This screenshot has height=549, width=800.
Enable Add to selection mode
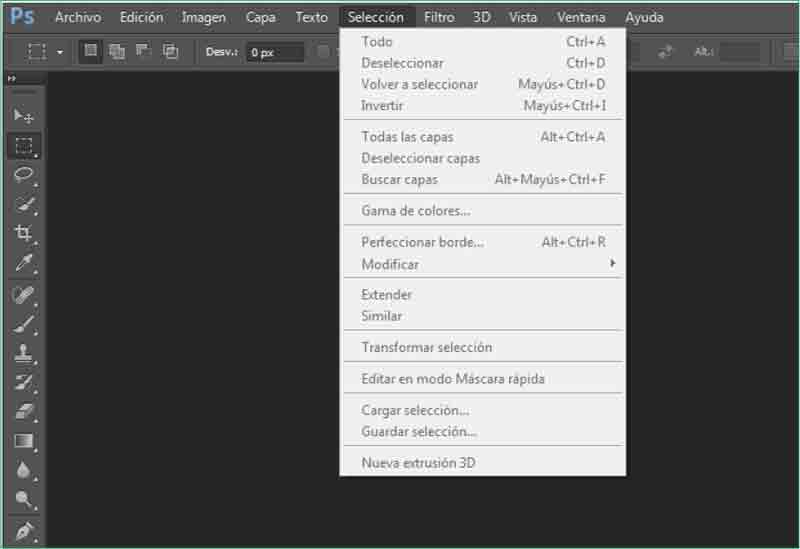(x=117, y=52)
